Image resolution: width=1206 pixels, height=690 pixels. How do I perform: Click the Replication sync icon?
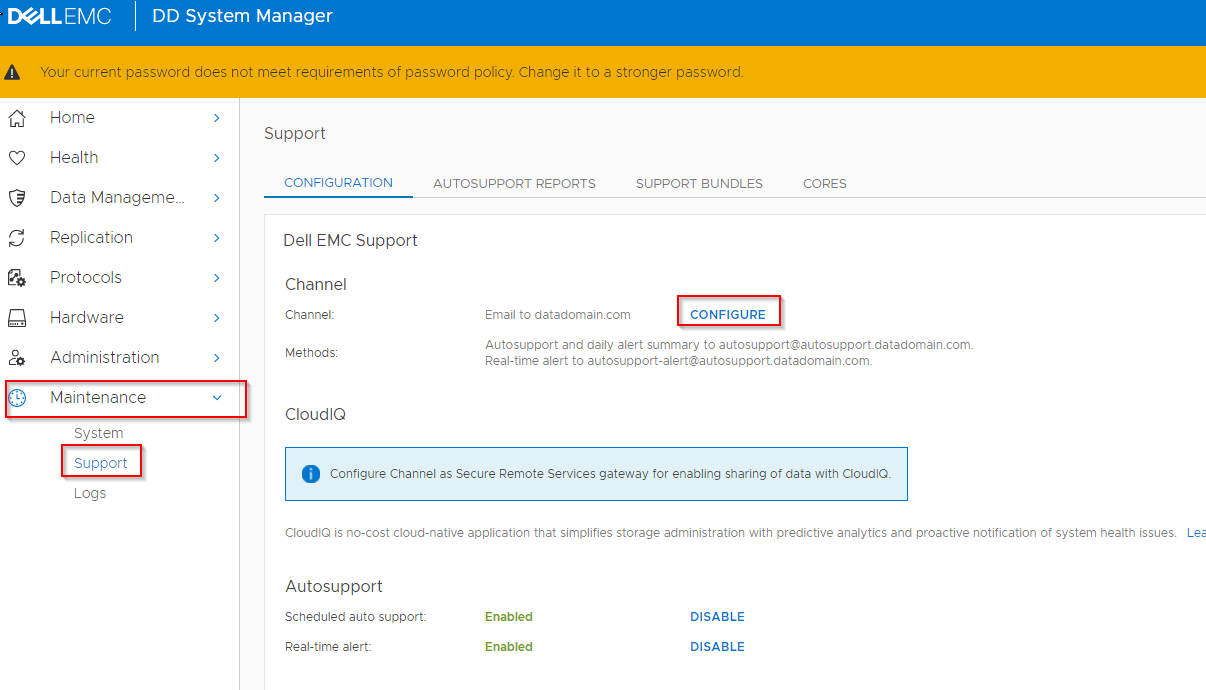[19, 237]
